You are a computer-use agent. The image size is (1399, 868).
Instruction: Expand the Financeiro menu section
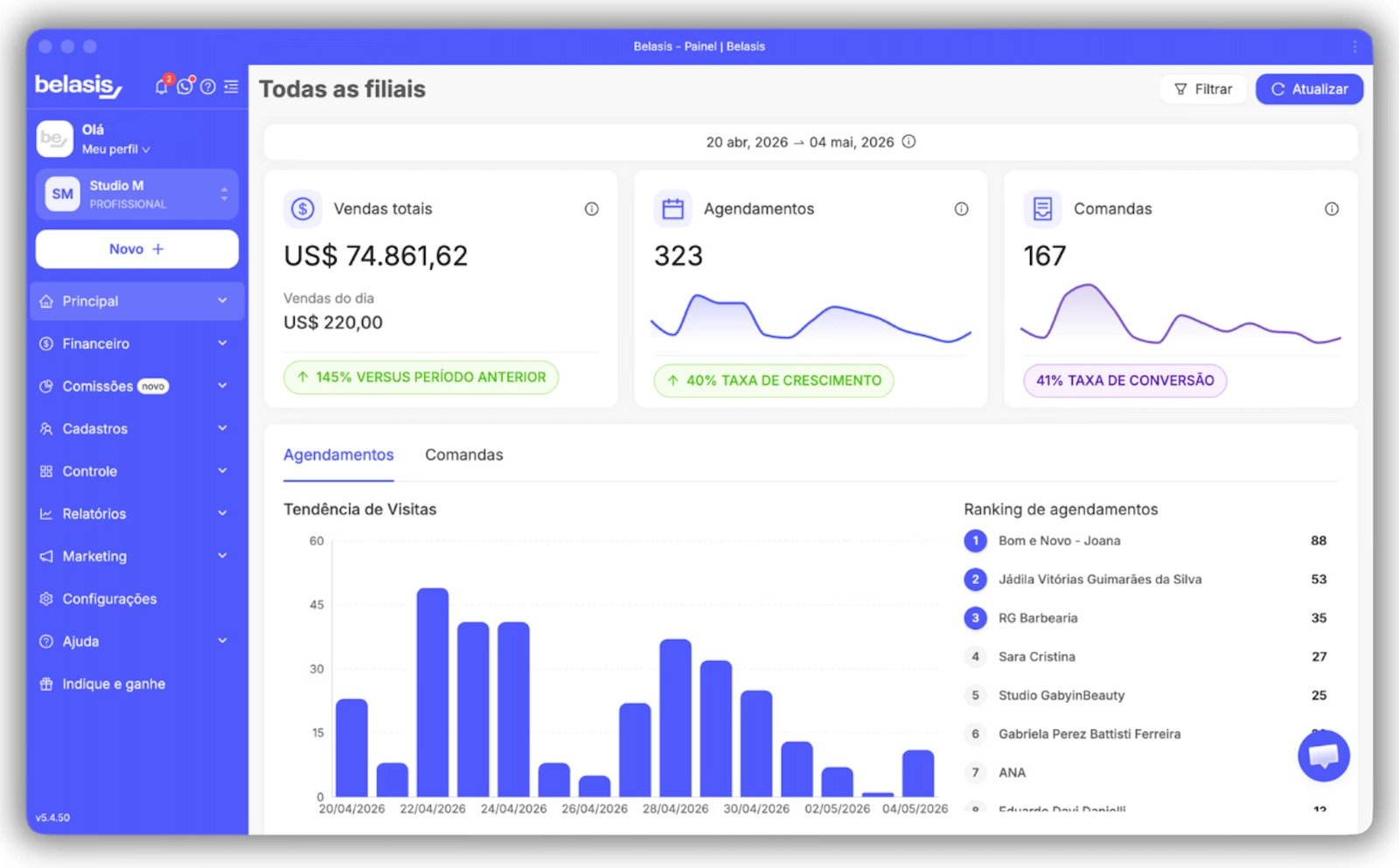136,344
